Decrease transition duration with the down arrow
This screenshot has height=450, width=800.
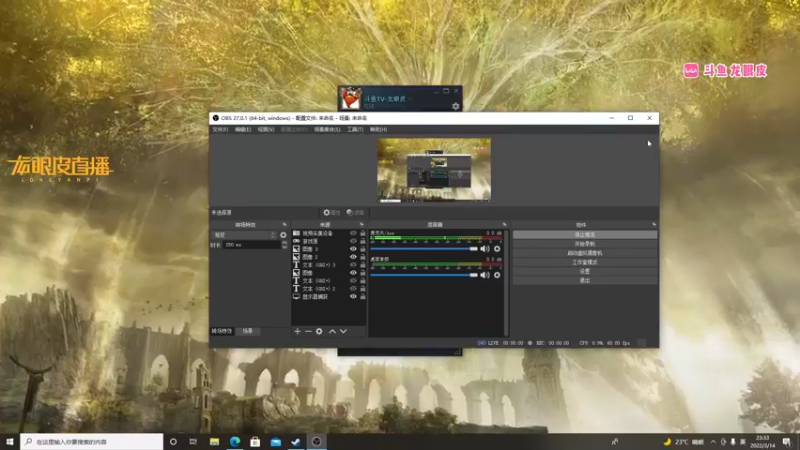coord(285,247)
